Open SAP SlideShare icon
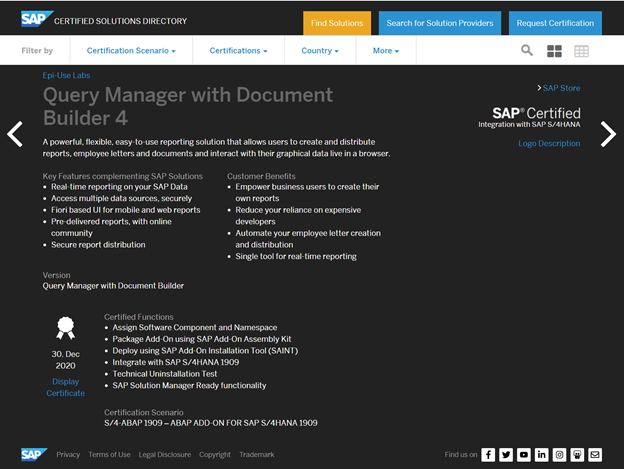Image resolution: width=624 pixels, height=469 pixels. point(577,455)
